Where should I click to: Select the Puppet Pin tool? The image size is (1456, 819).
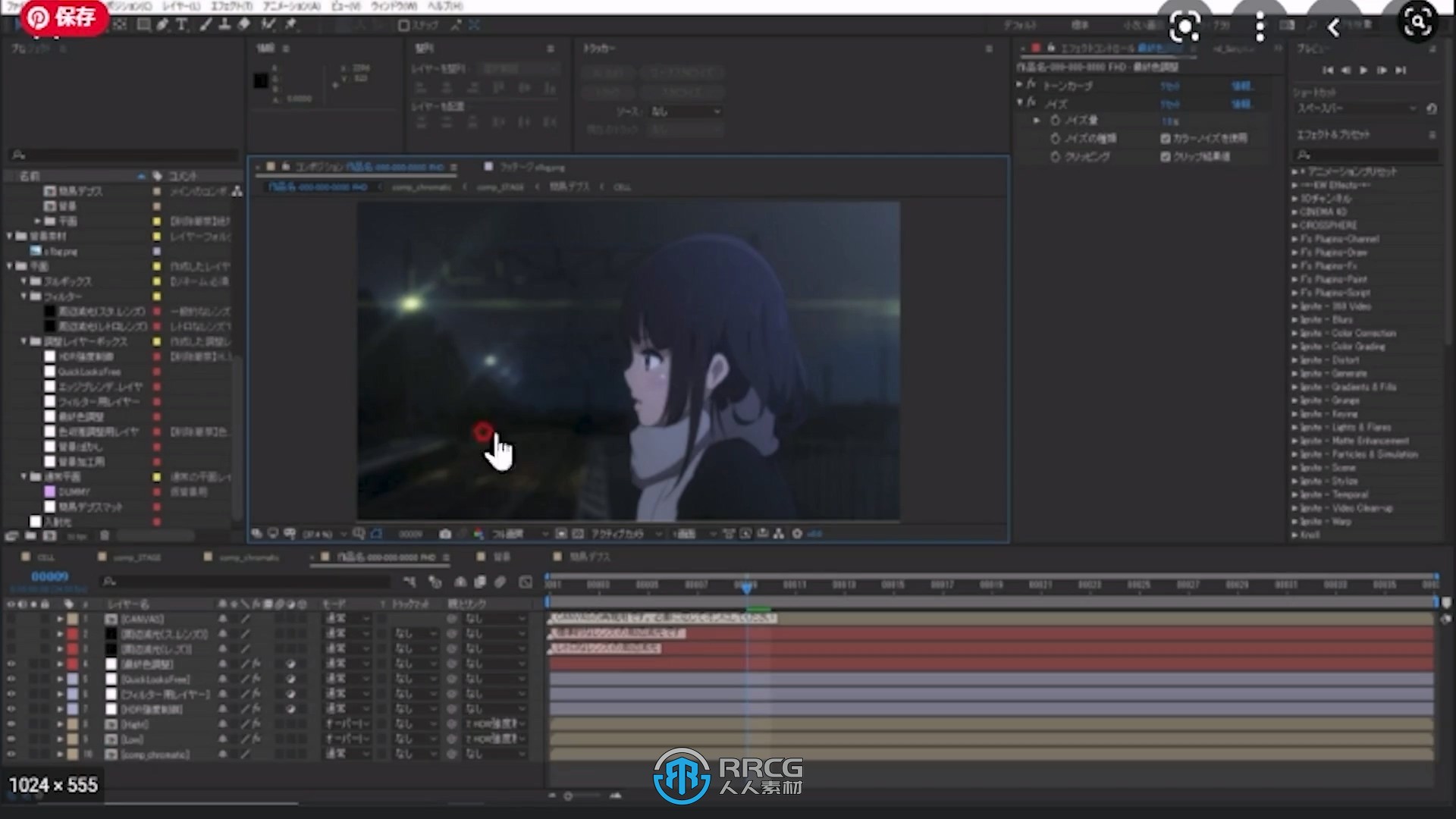[290, 25]
